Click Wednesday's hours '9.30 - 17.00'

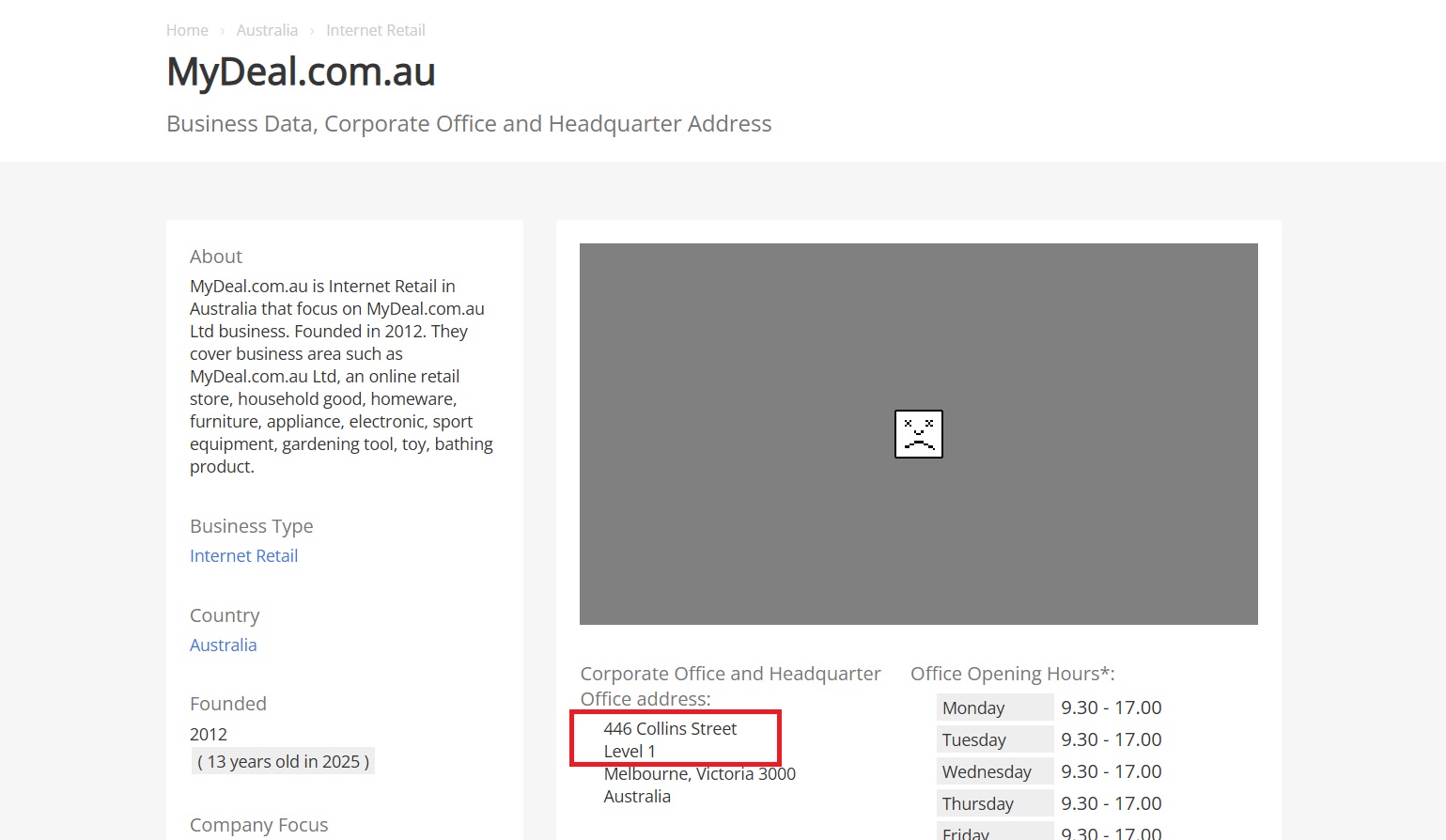pos(1112,771)
